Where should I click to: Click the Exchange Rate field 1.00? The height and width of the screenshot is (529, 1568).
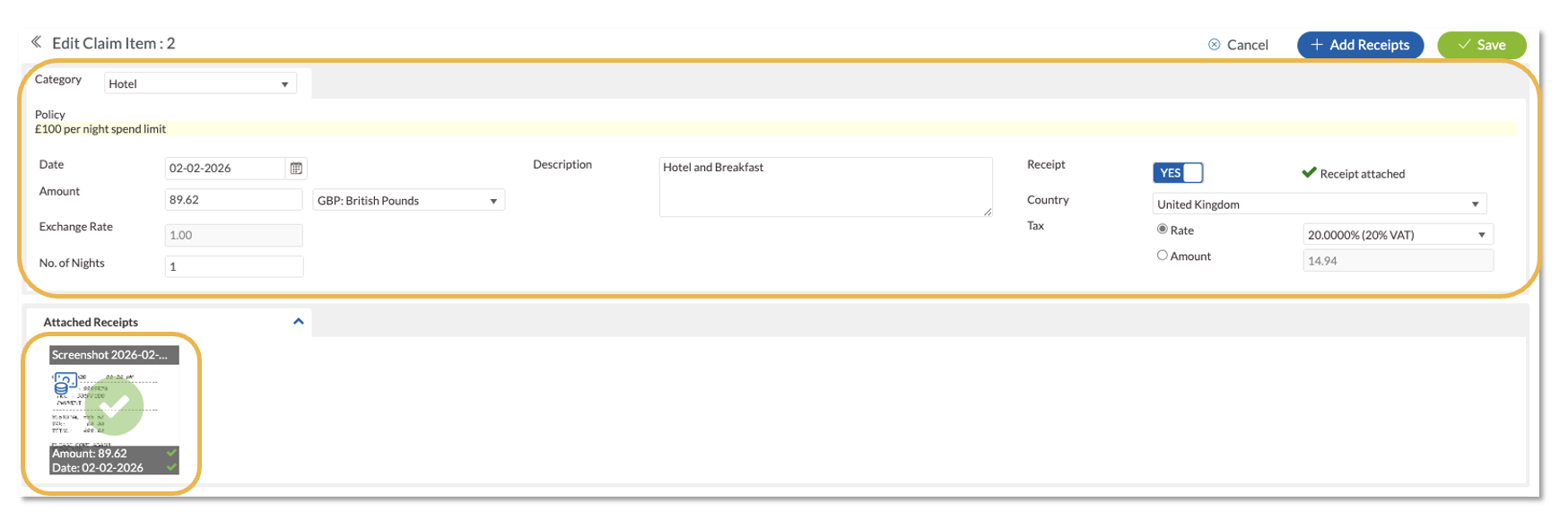[x=233, y=235]
